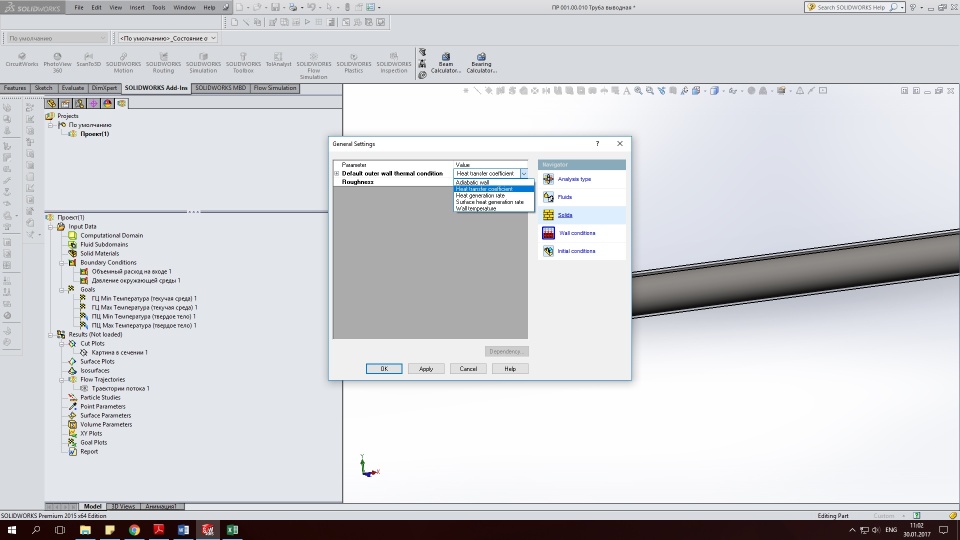Switch to the Sketch tab
The width and height of the screenshot is (960, 540).
(43, 88)
